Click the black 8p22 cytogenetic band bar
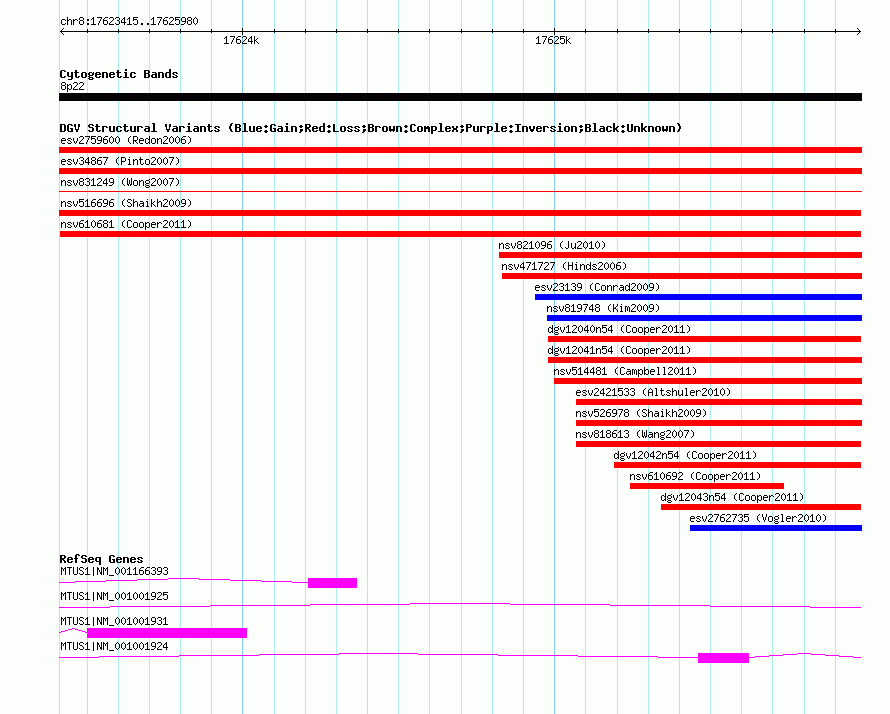 [460, 97]
